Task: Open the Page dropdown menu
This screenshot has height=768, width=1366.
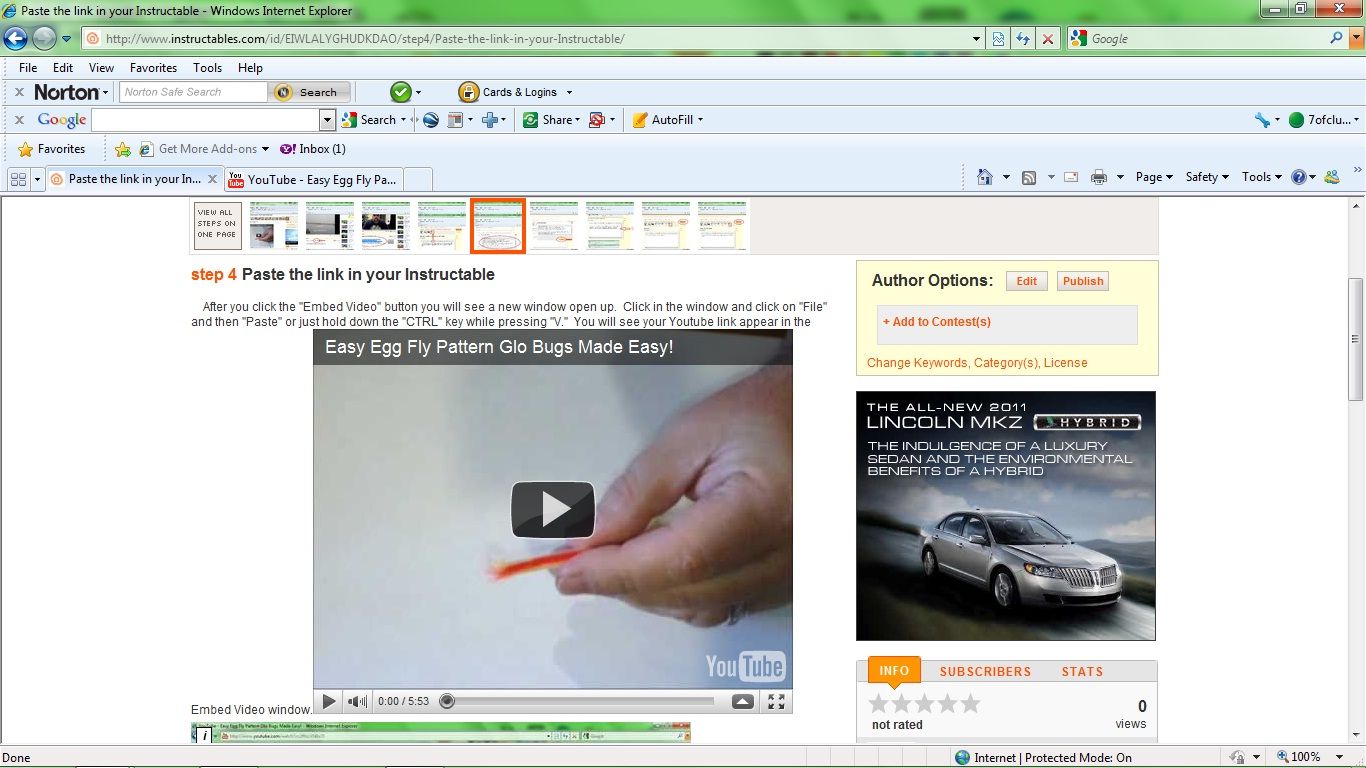Action: point(1148,176)
